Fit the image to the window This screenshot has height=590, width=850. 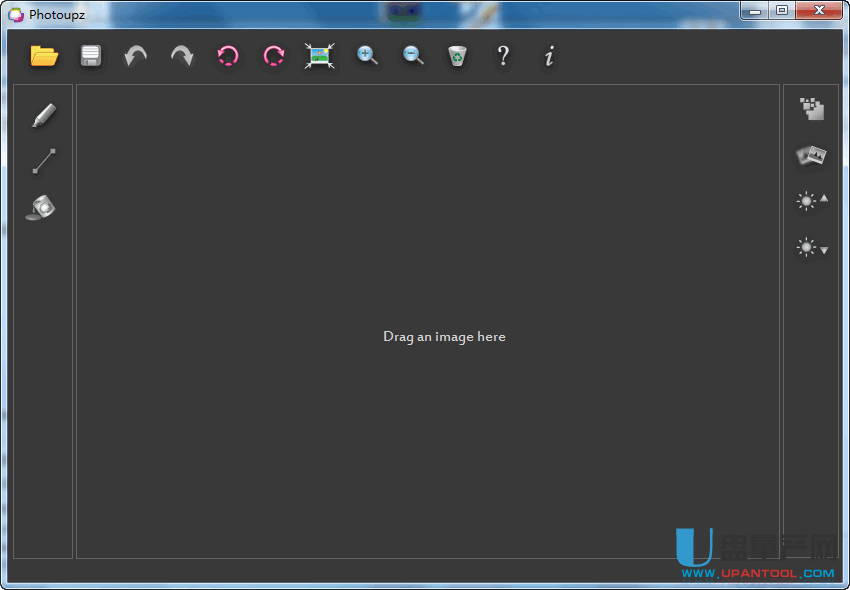(319, 56)
